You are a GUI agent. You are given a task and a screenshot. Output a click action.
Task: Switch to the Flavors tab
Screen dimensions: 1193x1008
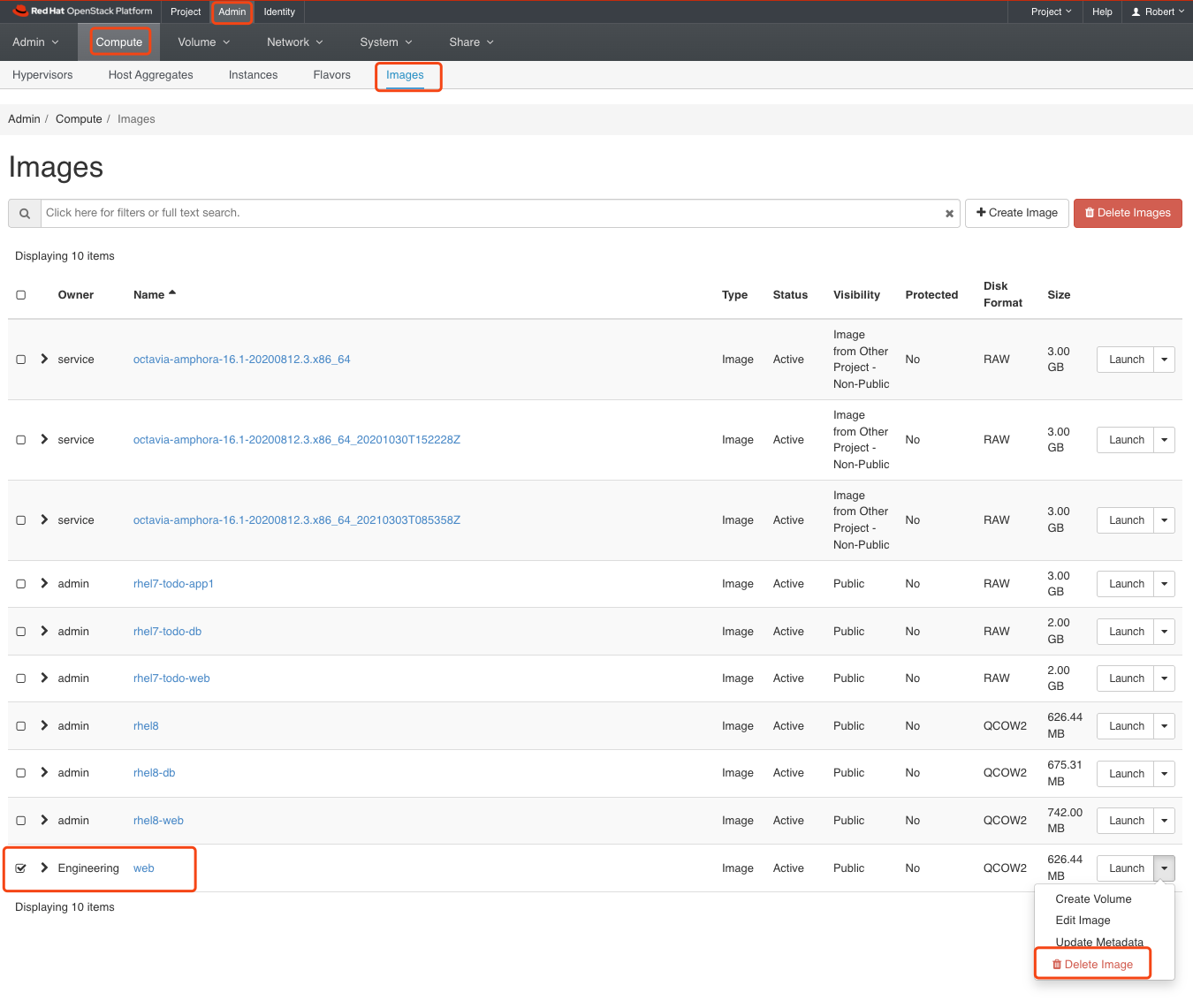[x=331, y=75]
